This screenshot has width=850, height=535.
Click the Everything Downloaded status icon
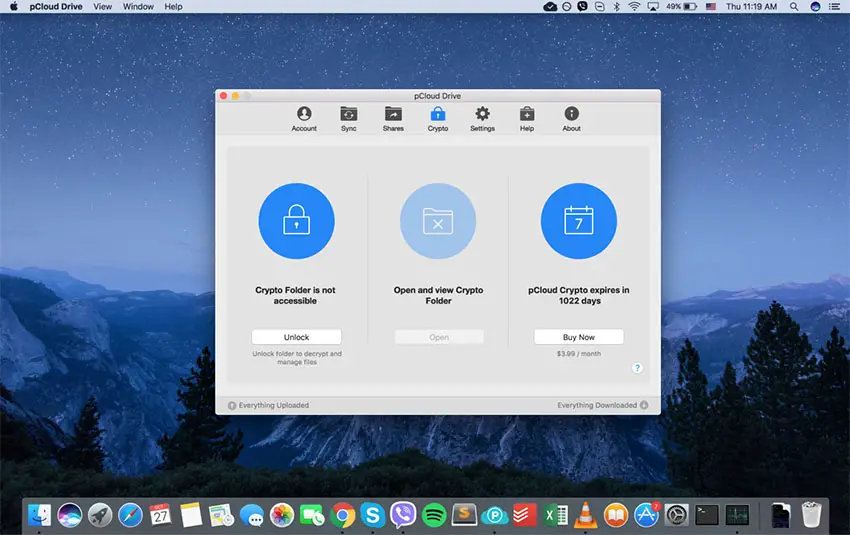coord(644,405)
